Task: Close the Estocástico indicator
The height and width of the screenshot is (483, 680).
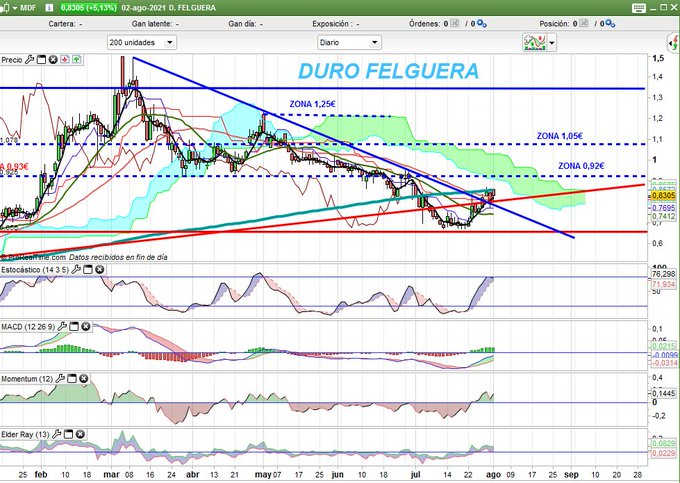Action: click(99, 270)
